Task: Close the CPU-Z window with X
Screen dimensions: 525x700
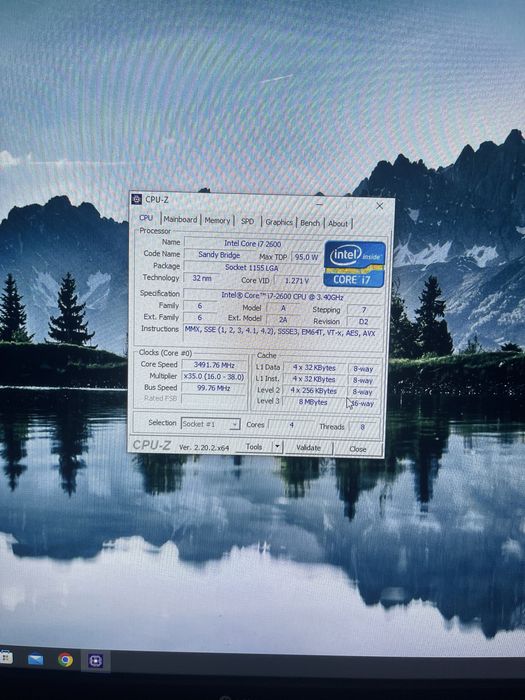Action: (379, 206)
